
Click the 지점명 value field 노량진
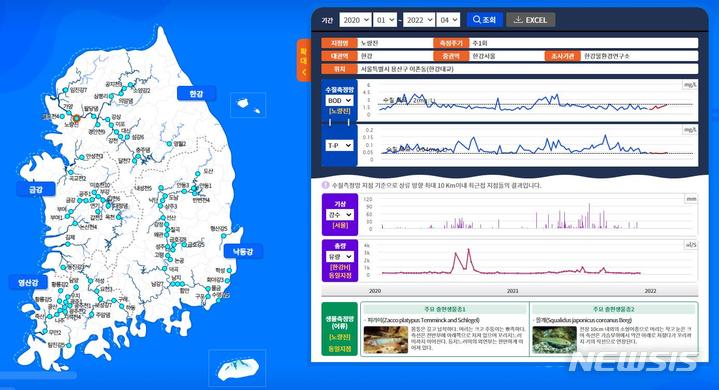tap(395, 43)
